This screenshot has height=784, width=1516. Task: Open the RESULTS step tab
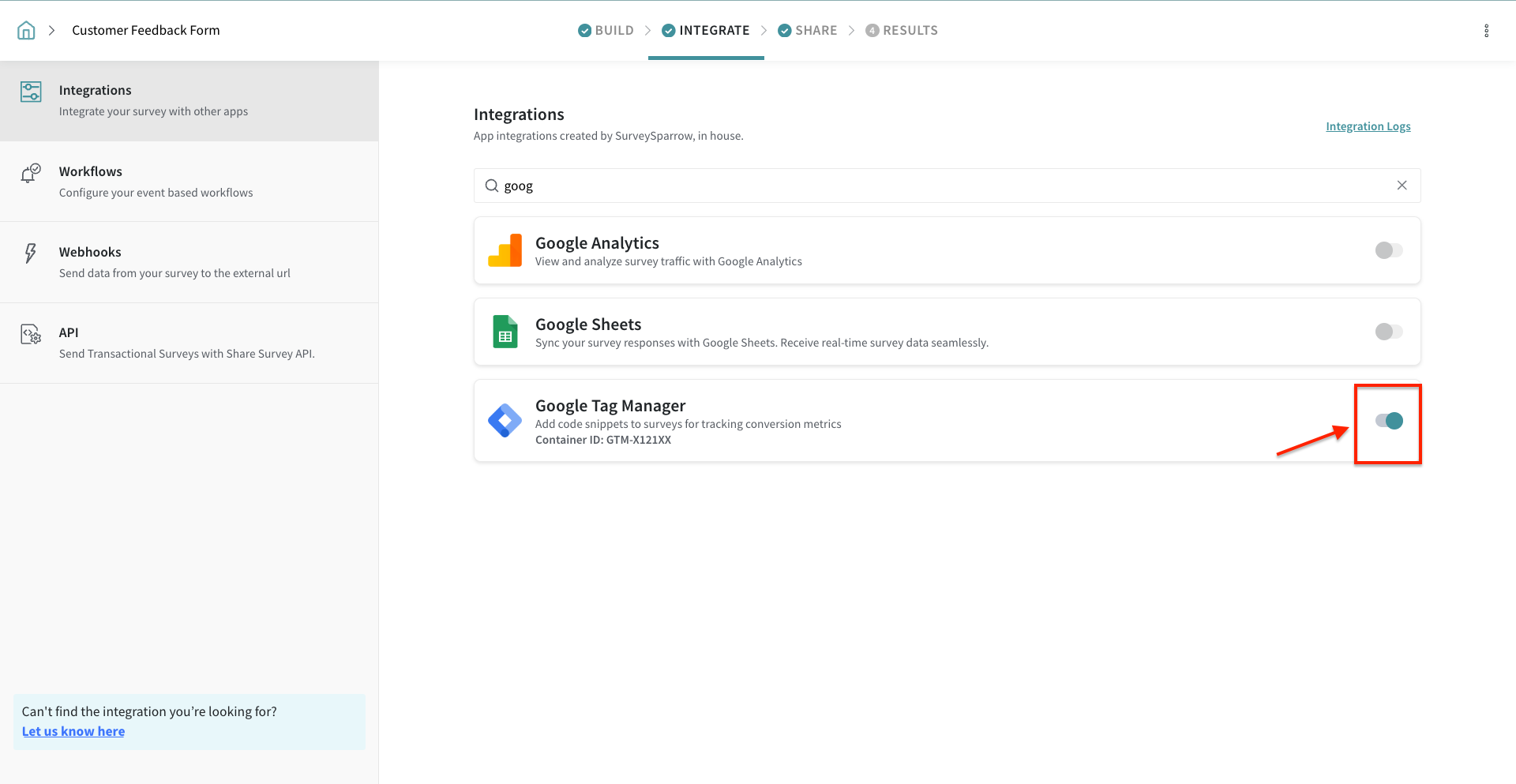tap(902, 31)
